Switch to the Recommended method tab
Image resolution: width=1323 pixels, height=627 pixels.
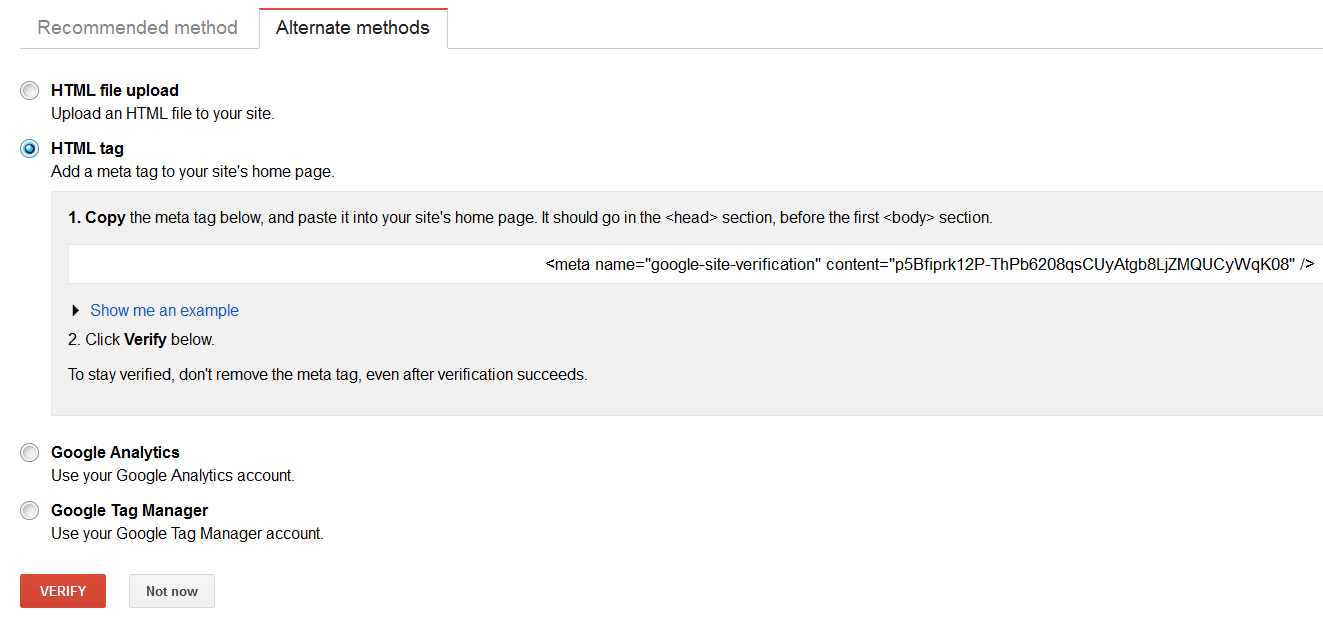138,28
